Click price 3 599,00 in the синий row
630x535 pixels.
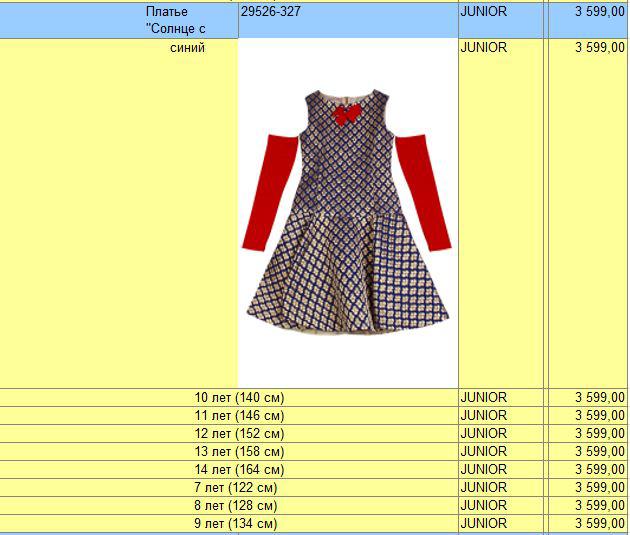click(x=599, y=48)
